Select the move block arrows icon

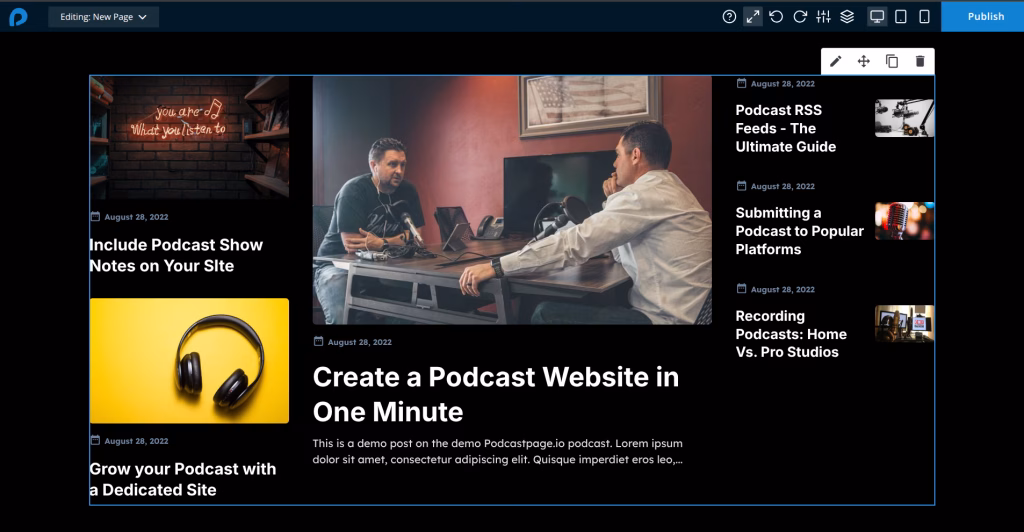(x=863, y=61)
